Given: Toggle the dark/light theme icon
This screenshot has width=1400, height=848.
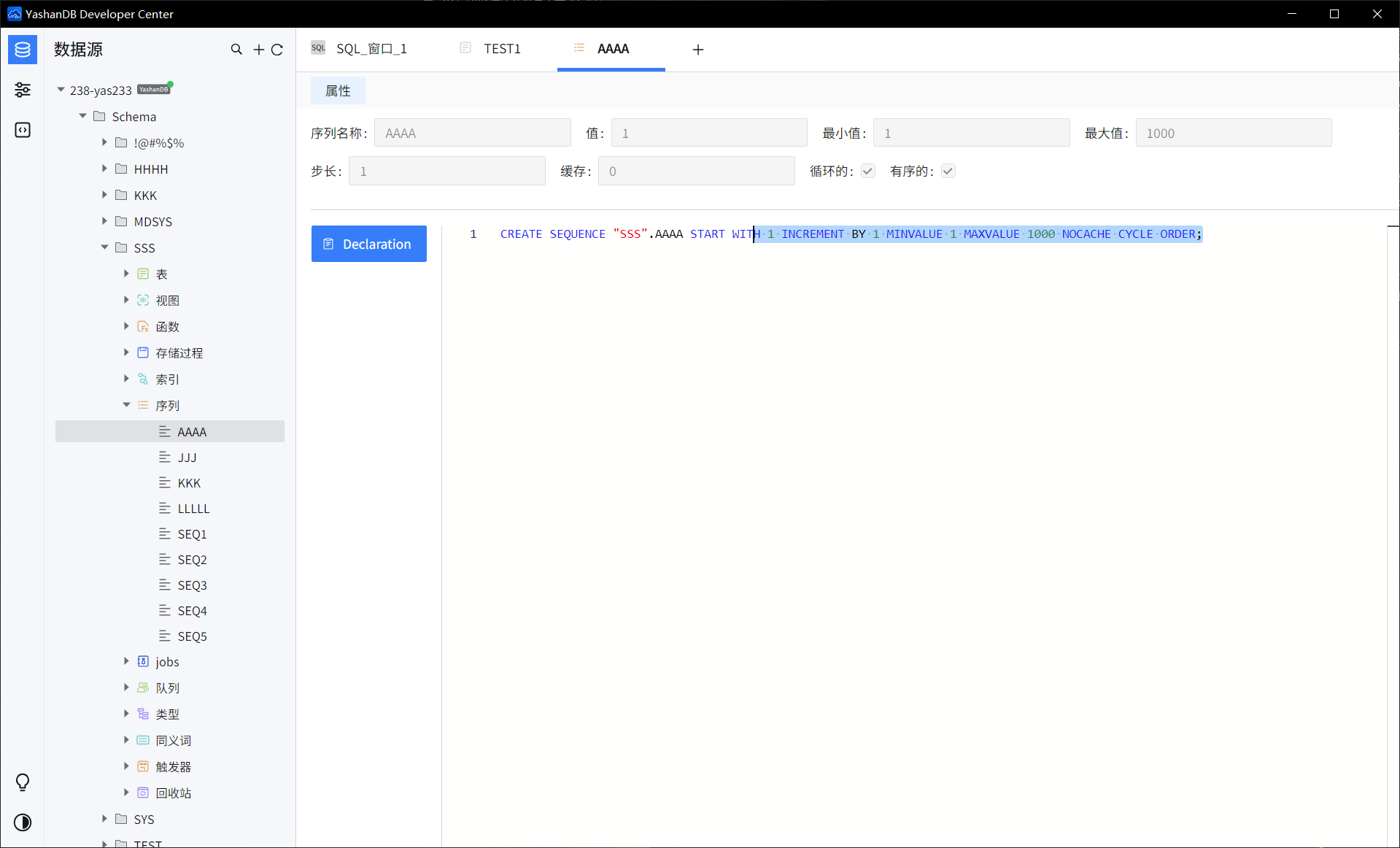Looking at the screenshot, I should [23, 822].
